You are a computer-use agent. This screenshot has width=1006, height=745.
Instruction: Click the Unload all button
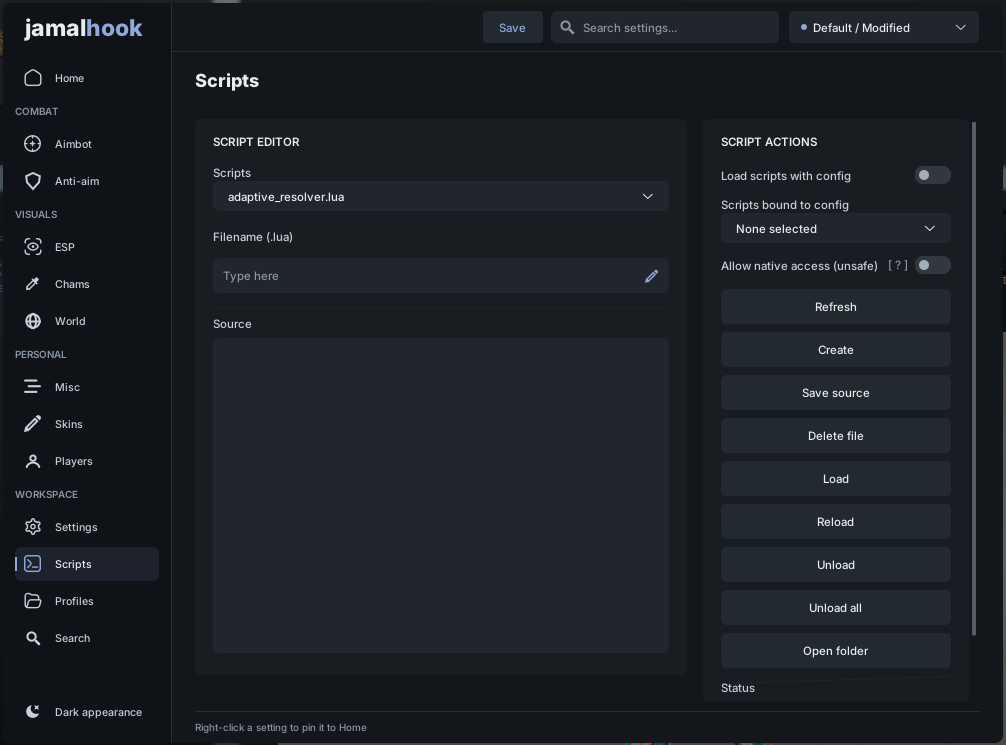835,608
